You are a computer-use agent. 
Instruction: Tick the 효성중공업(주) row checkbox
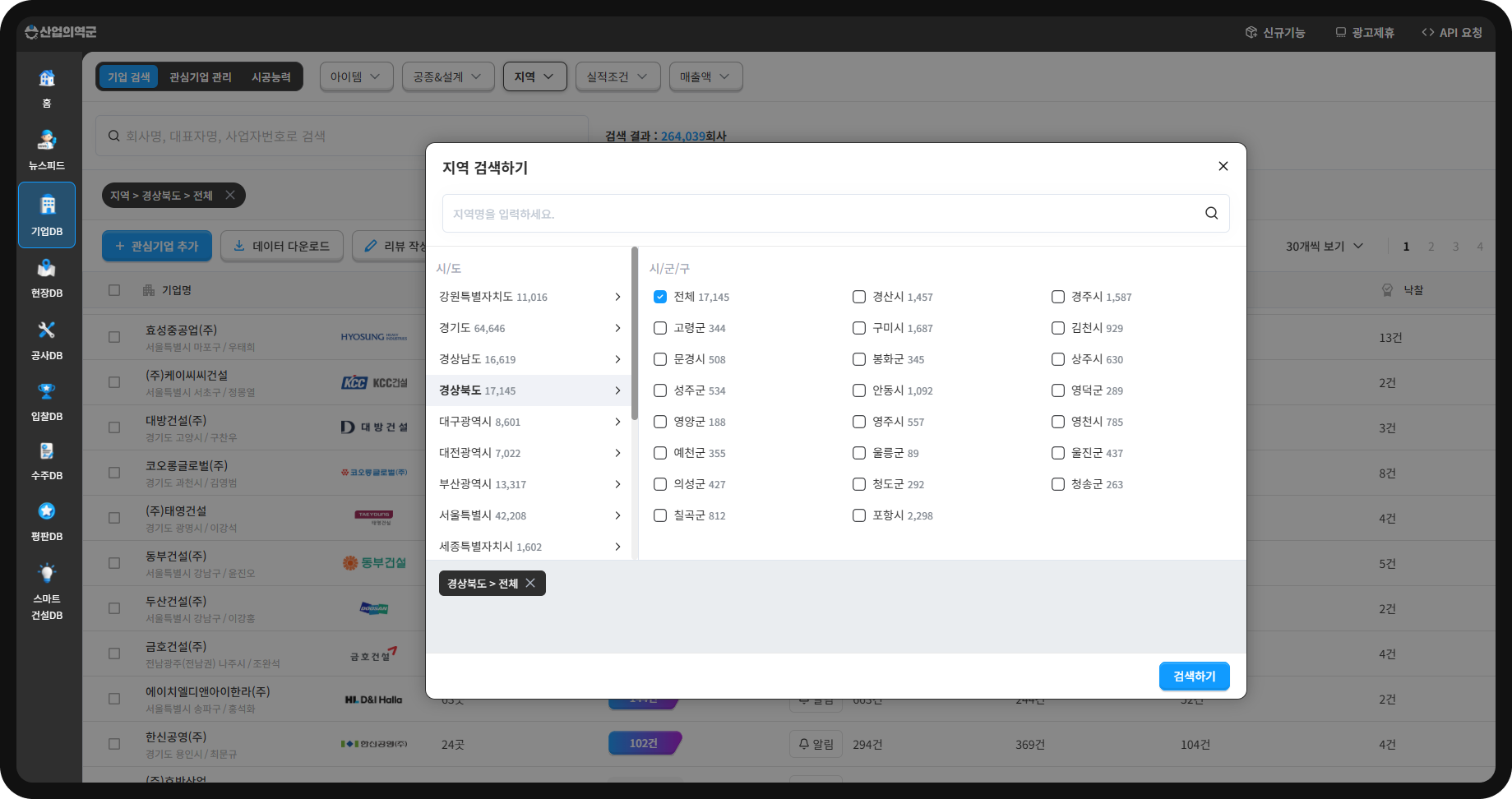point(114,337)
